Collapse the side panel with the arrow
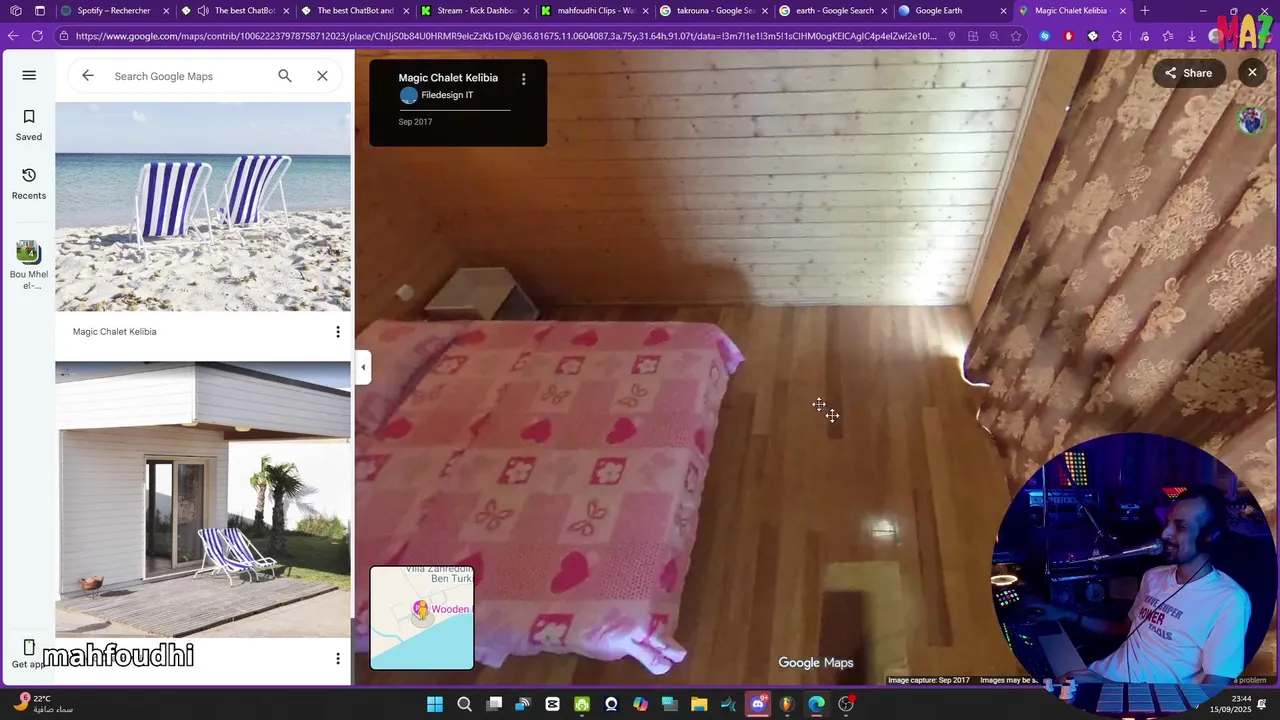 tap(363, 367)
